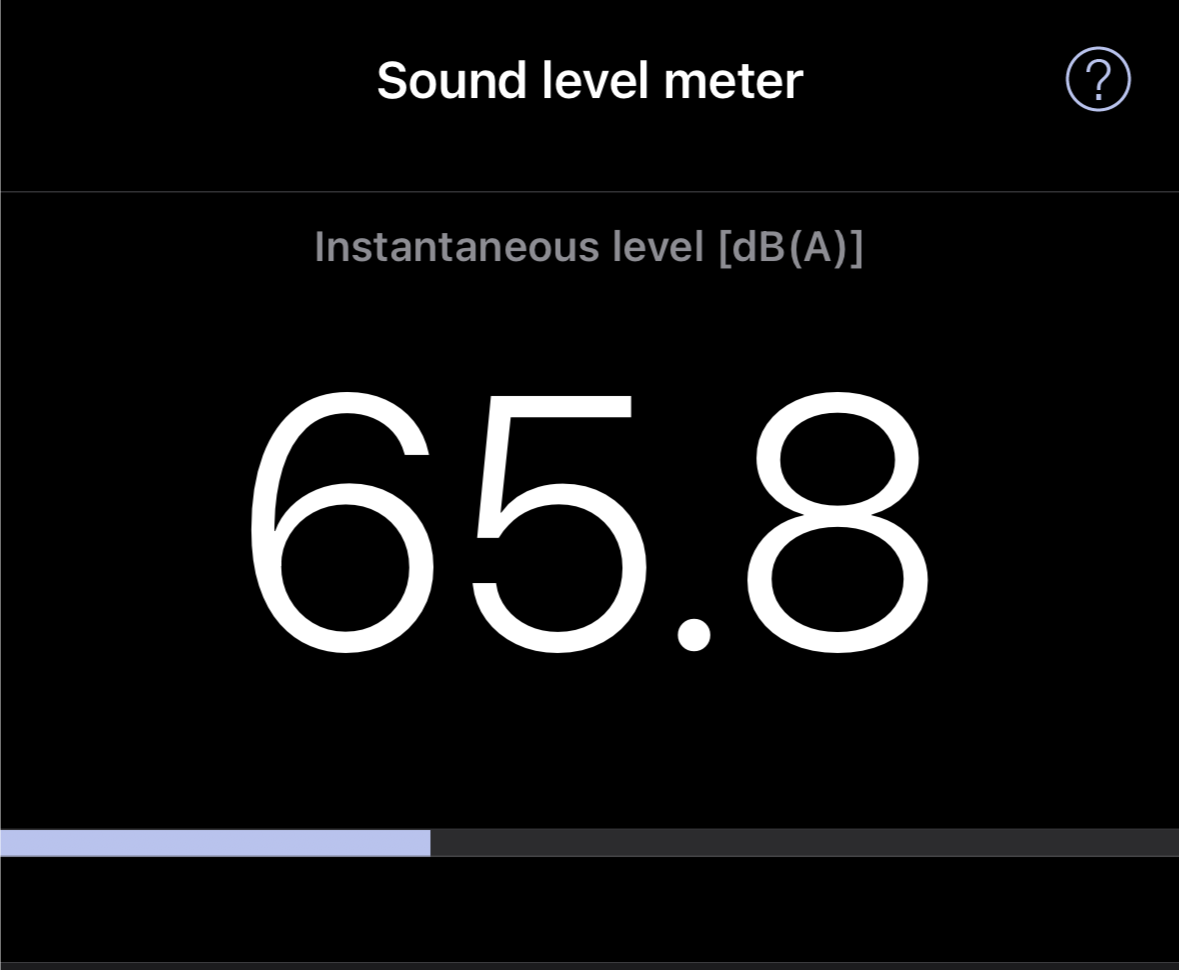The image size is (1179, 970).
Task: Click the filled lavender part of level bar
Action: pyautogui.click(x=215, y=843)
